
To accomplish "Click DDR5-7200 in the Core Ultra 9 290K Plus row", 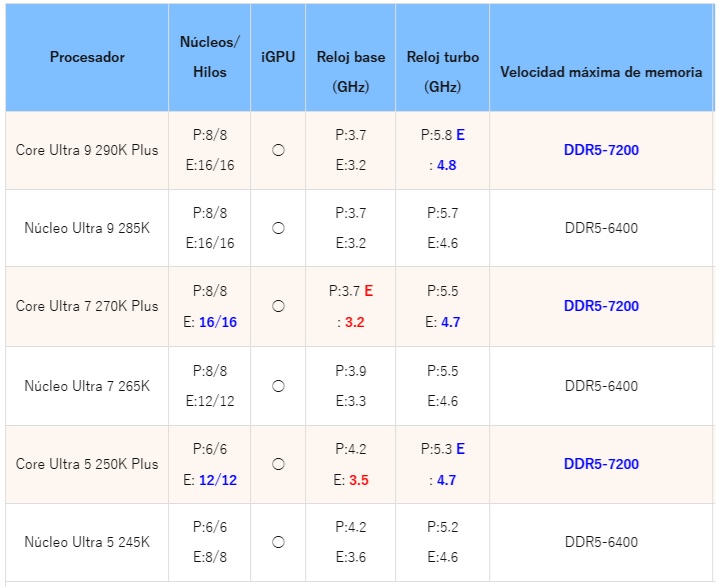I will (601, 150).
